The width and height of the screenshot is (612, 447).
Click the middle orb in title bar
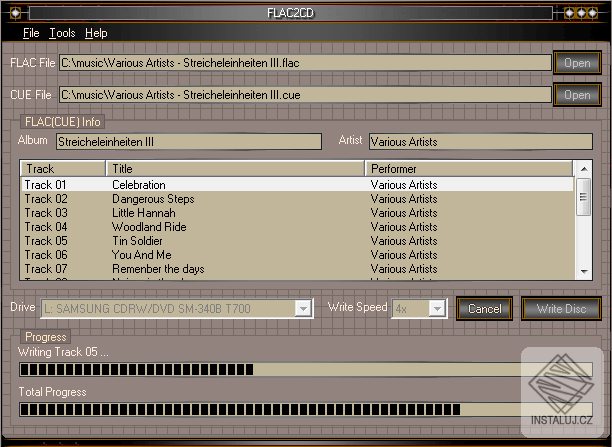click(581, 13)
